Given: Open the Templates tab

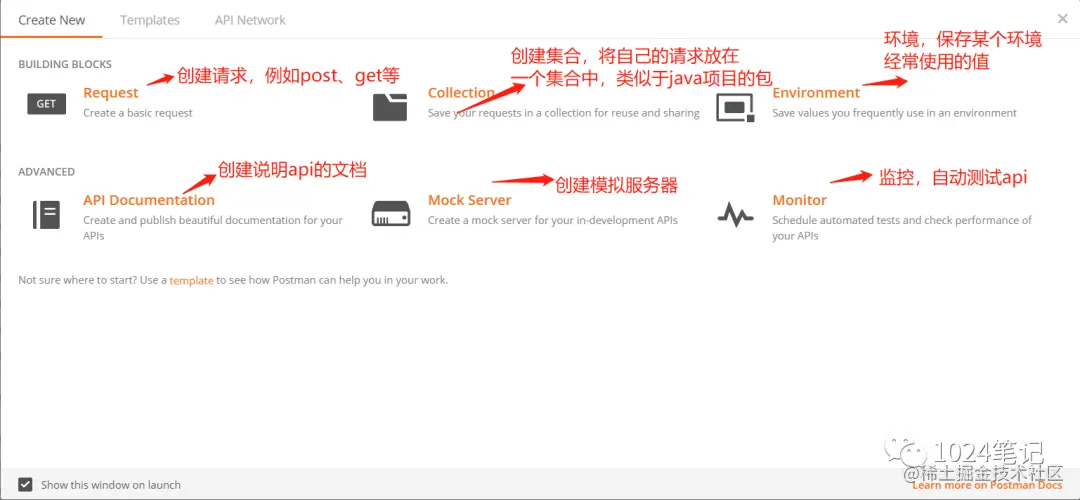Looking at the screenshot, I should pyautogui.click(x=149, y=20).
